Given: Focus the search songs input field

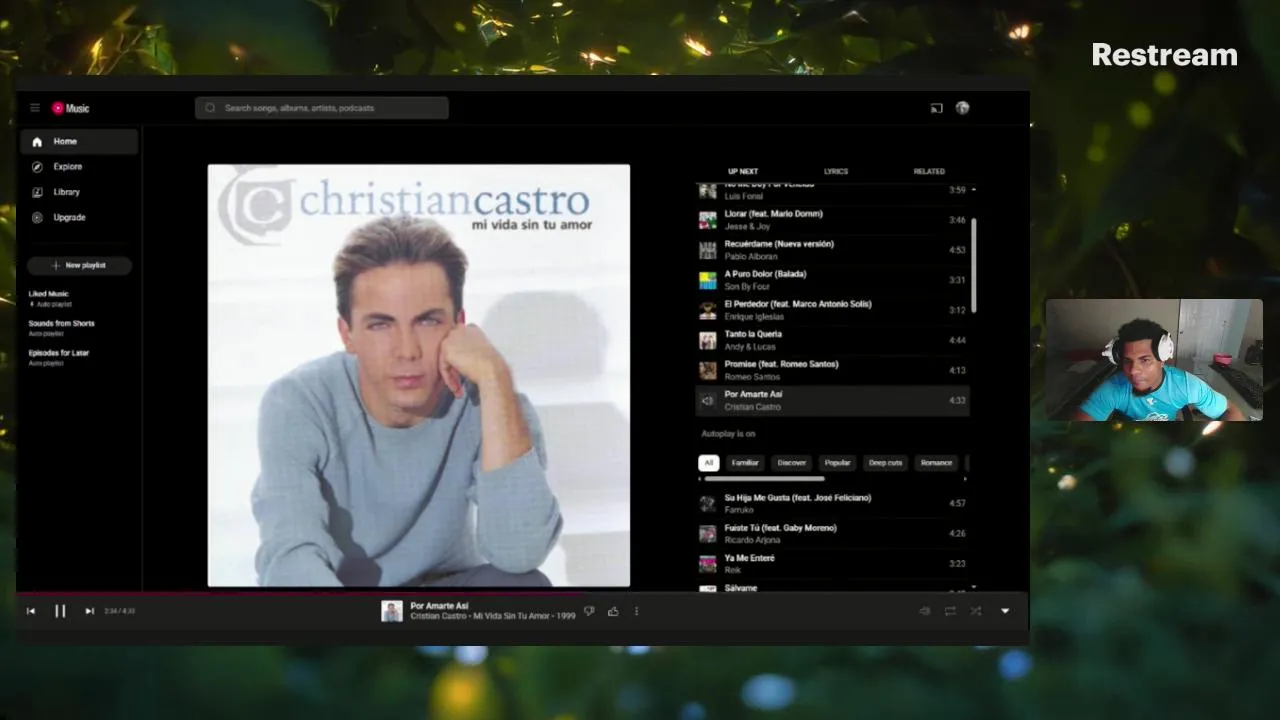Looking at the screenshot, I should (322, 108).
